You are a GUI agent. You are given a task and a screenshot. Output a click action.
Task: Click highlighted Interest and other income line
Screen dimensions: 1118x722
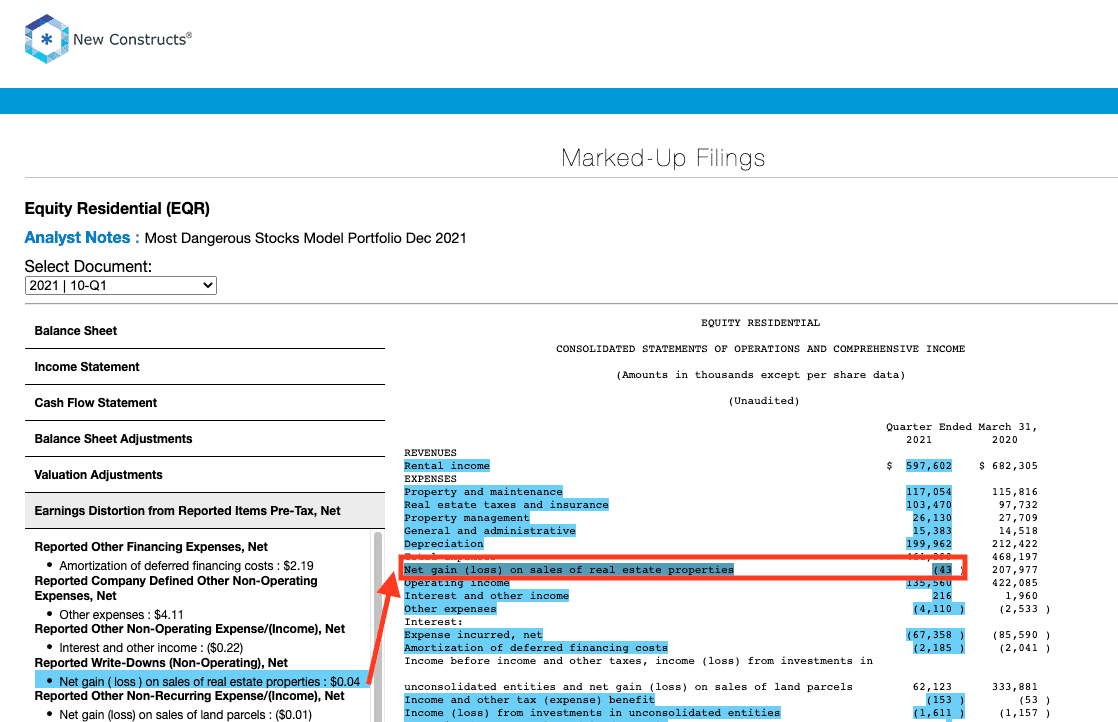pyautogui.click(x=486, y=596)
